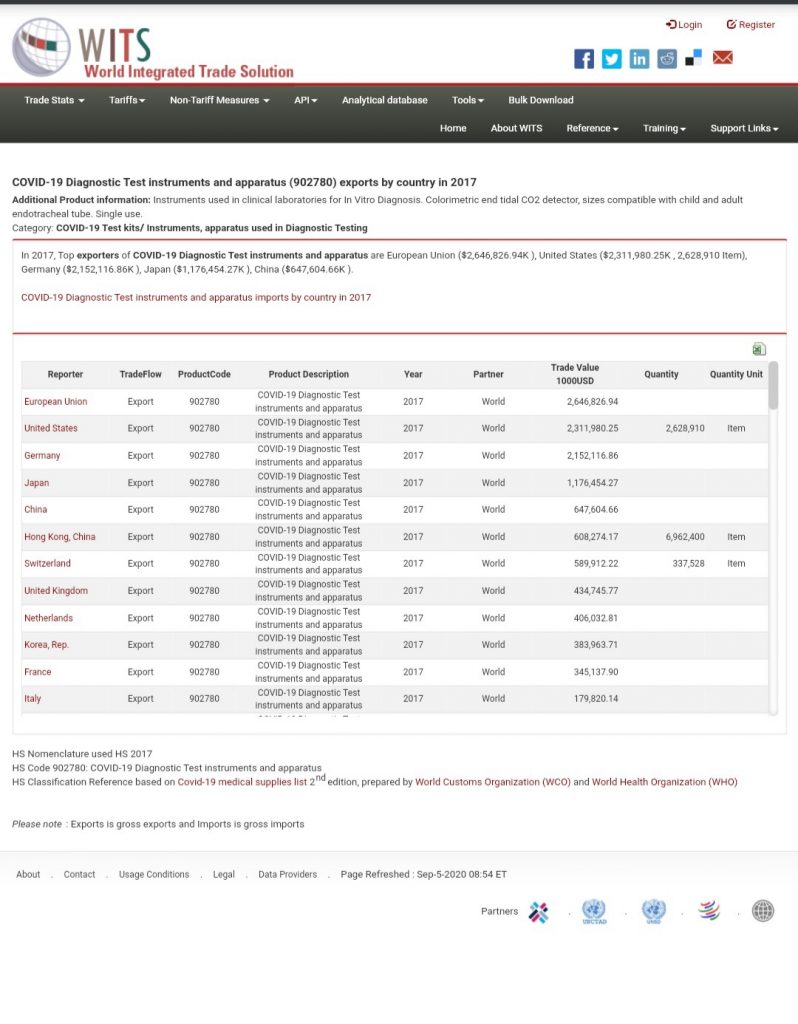Sort by the Trade Value column header

[x=575, y=374]
